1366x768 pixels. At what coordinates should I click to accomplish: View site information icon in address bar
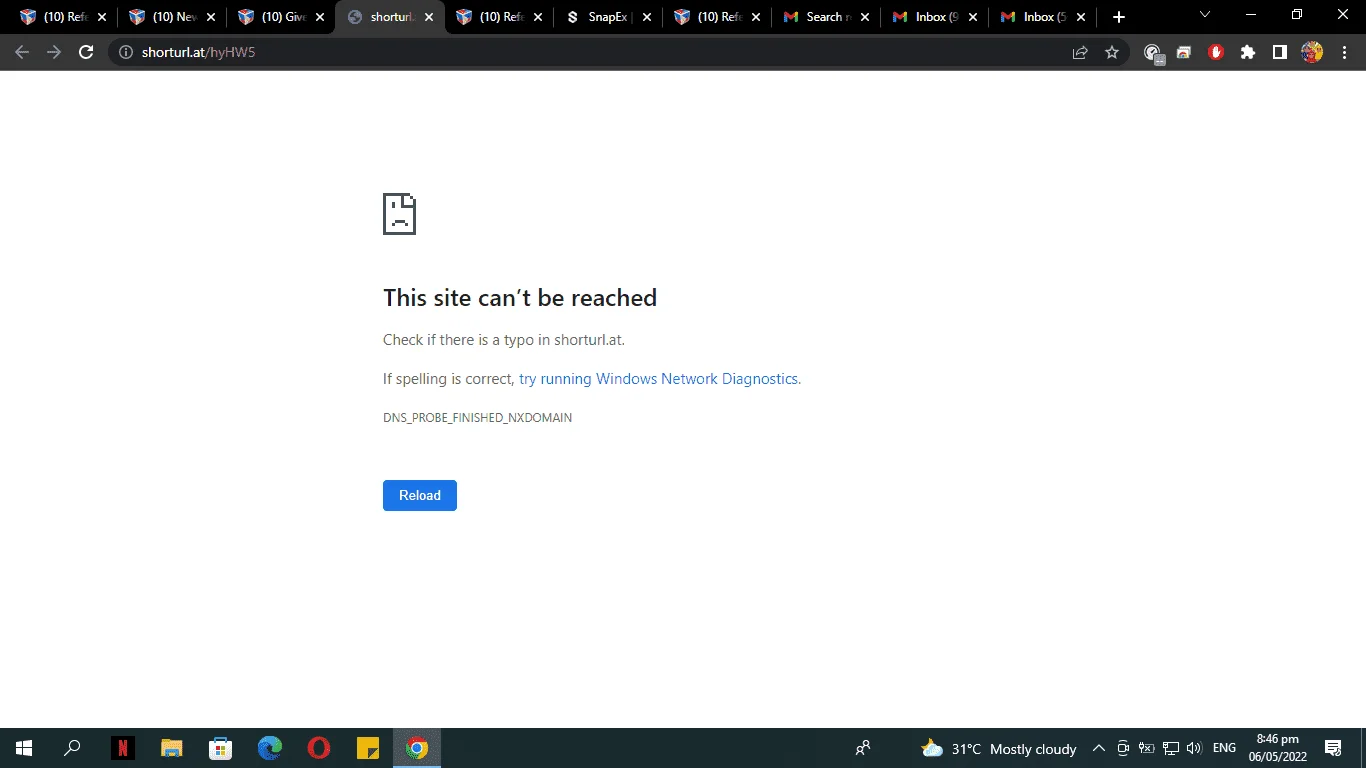(126, 52)
